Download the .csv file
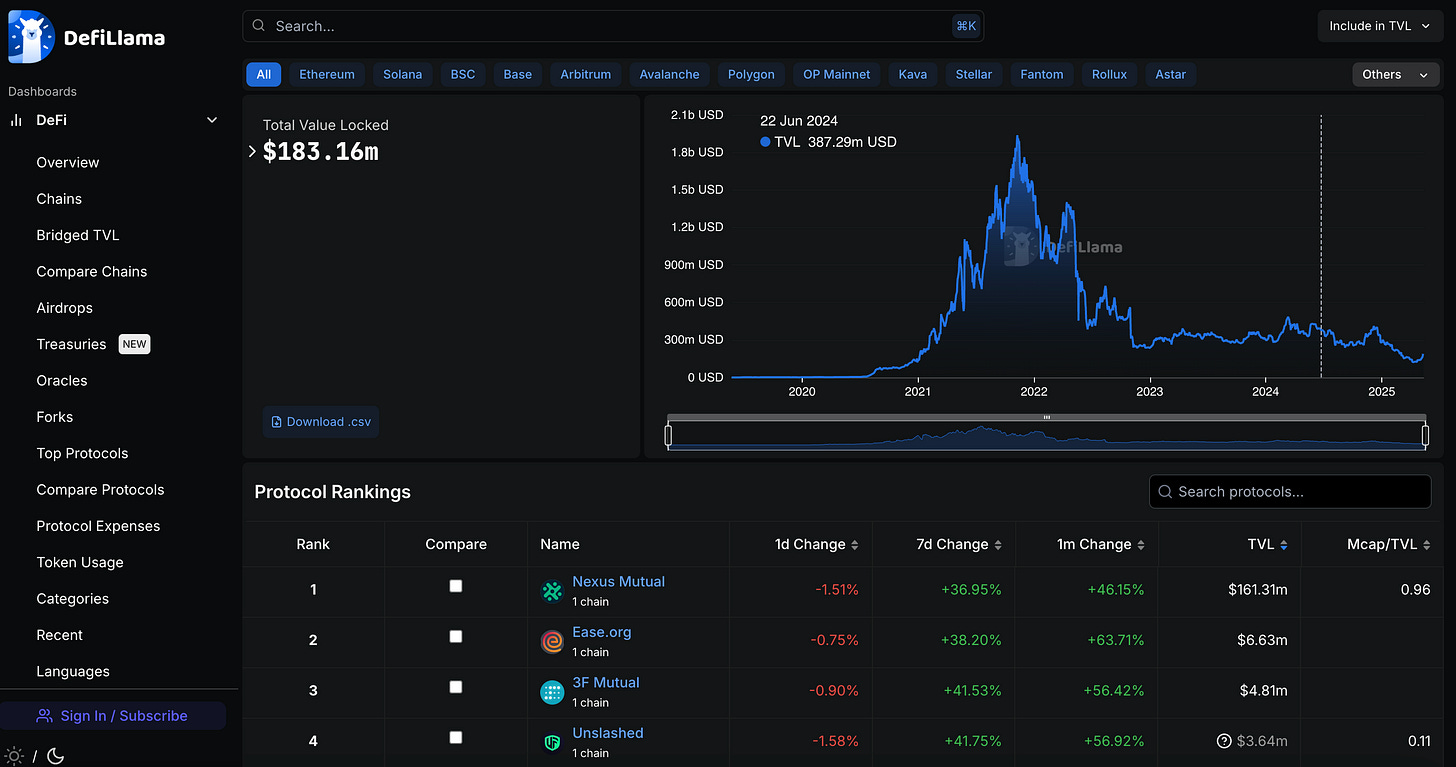 click(x=321, y=422)
